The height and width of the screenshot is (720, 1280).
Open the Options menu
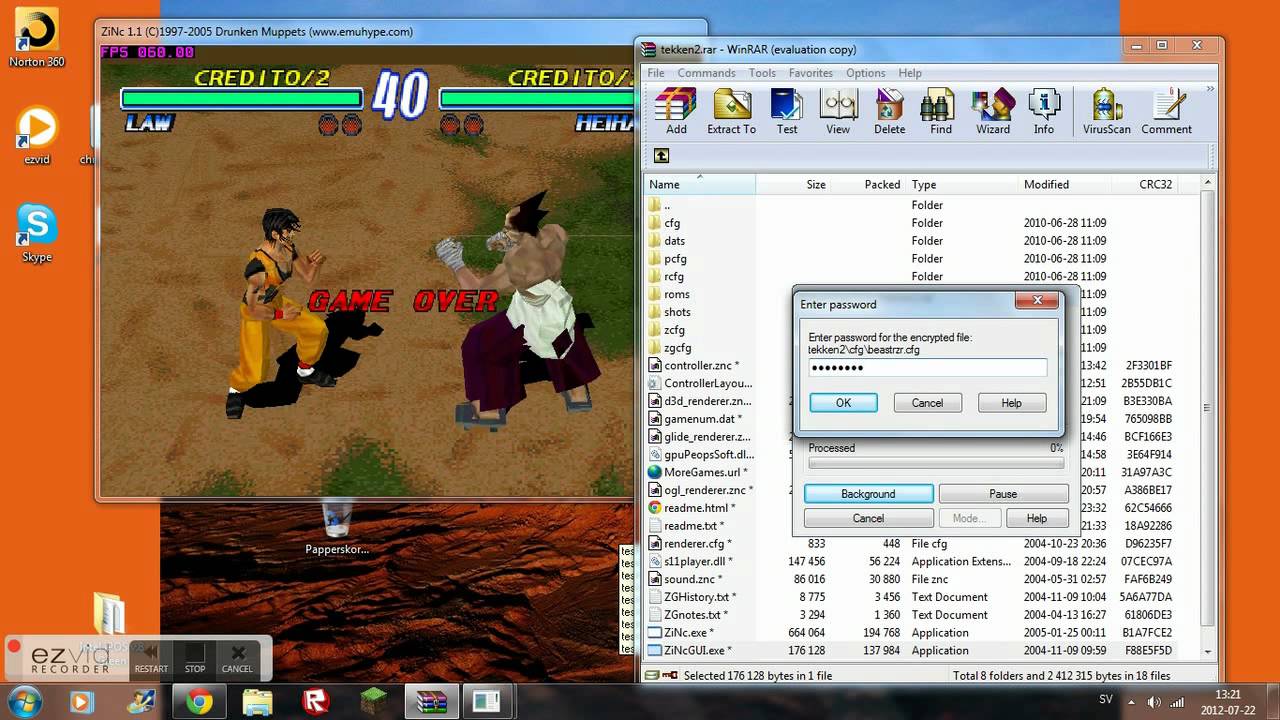(865, 73)
